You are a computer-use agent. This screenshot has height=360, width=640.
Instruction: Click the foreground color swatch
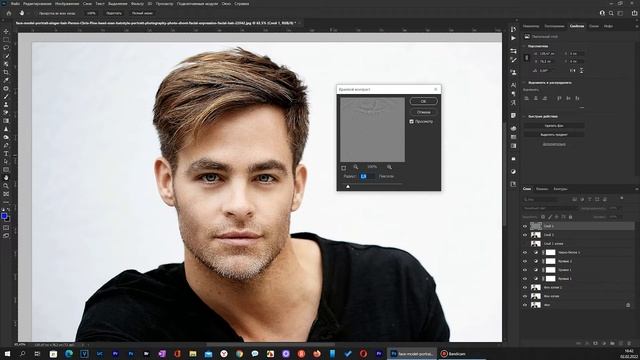pyautogui.click(x=4, y=216)
